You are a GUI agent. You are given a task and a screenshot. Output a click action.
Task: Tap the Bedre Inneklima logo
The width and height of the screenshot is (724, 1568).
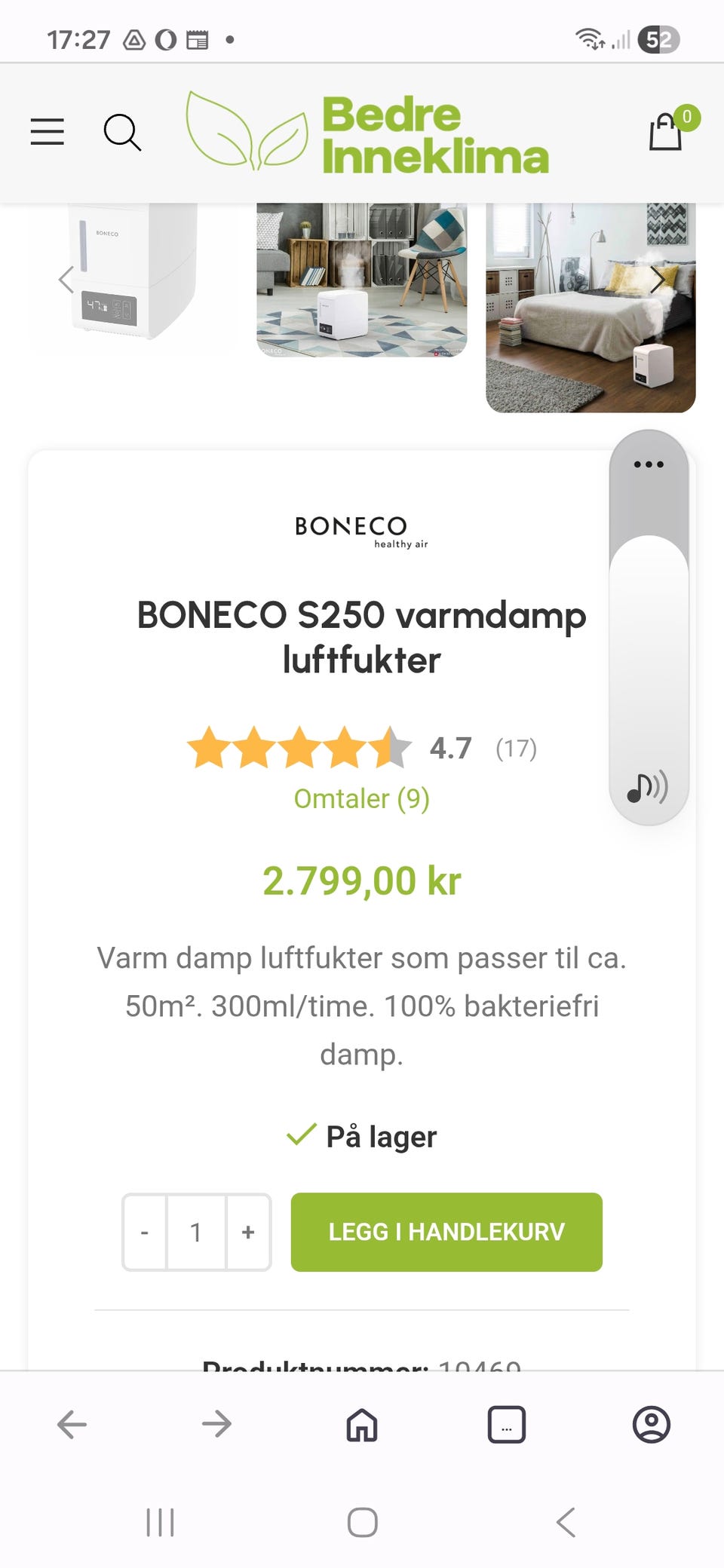(368, 133)
